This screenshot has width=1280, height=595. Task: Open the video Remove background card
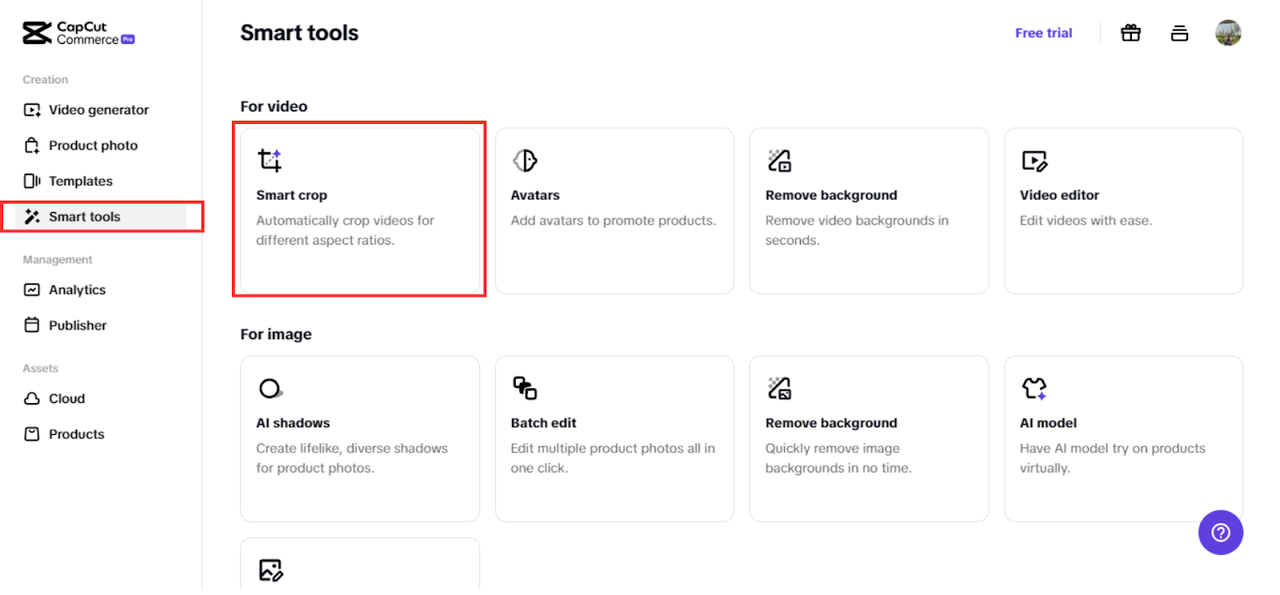[x=868, y=210]
